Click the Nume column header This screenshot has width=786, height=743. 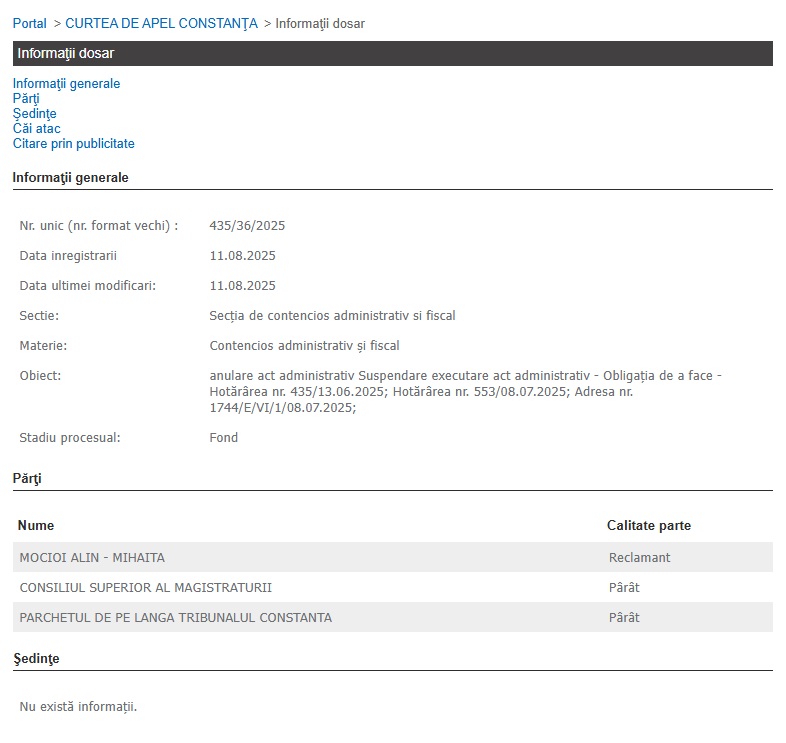[36, 525]
